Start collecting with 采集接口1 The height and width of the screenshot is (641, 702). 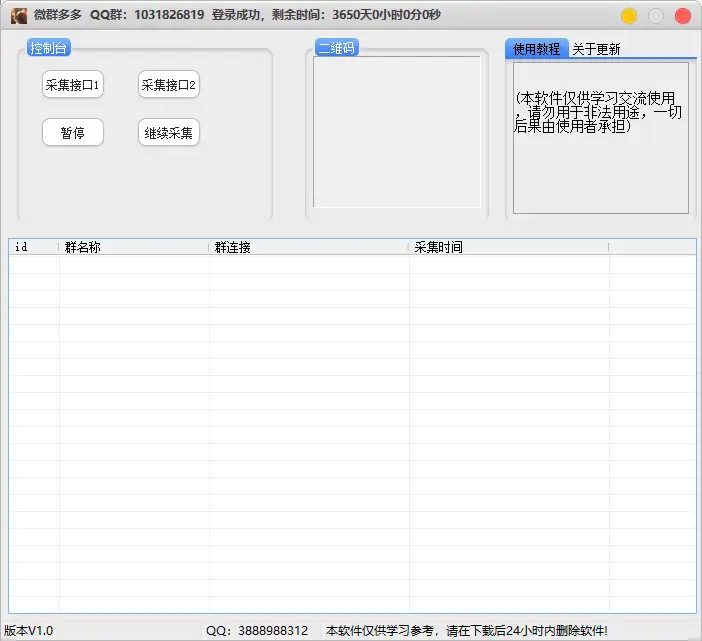pyautogui.click(x=73, y=86)
